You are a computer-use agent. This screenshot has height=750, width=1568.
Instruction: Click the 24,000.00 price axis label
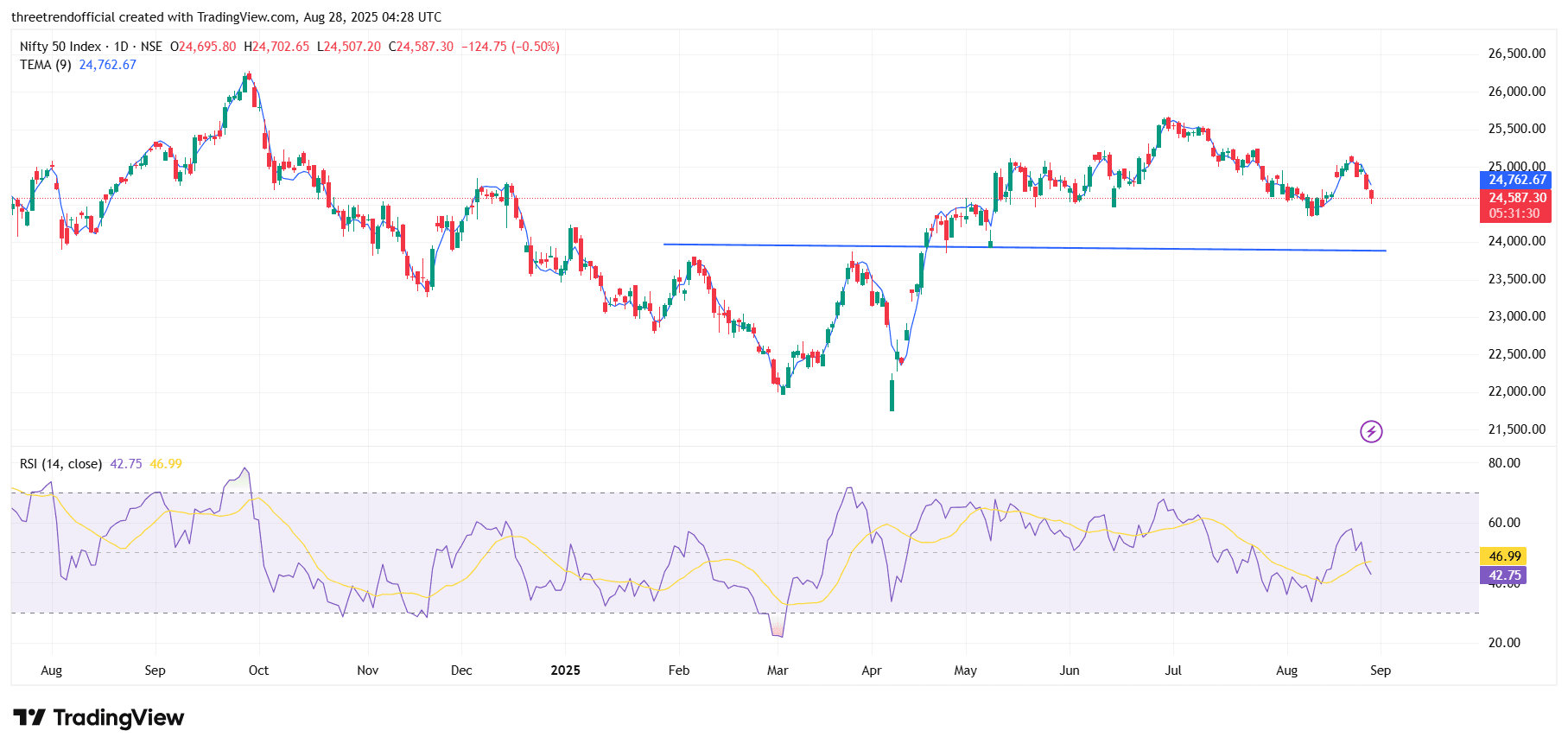(1517, 241)
